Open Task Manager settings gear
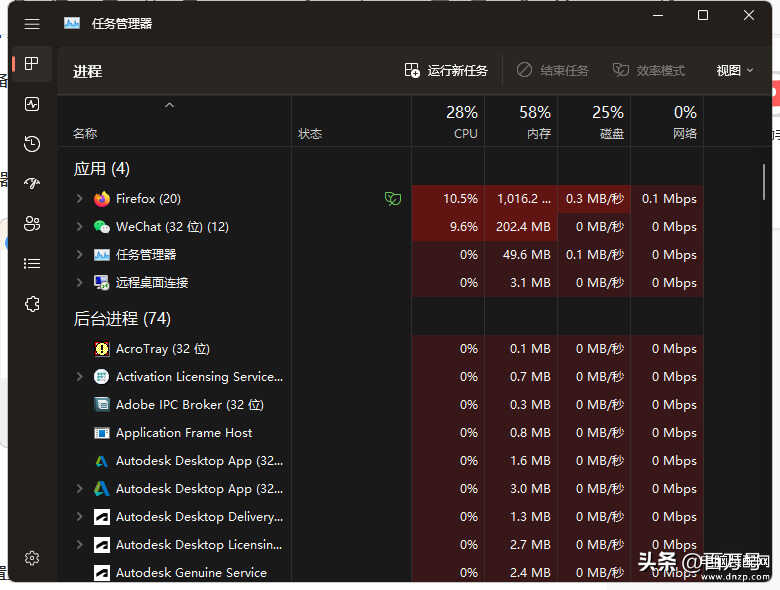780x590 pixels. [x=32, y=558]
